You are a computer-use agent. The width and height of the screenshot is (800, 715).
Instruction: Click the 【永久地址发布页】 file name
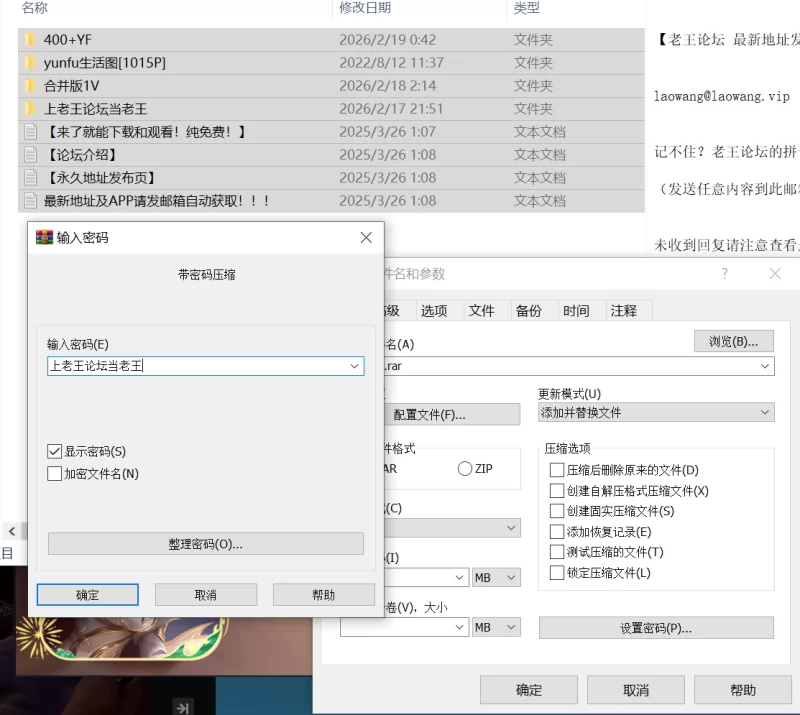point(101,178)
